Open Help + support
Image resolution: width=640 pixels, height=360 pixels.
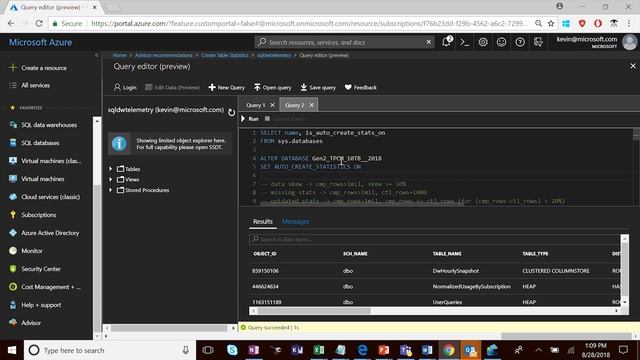point(35,304)
